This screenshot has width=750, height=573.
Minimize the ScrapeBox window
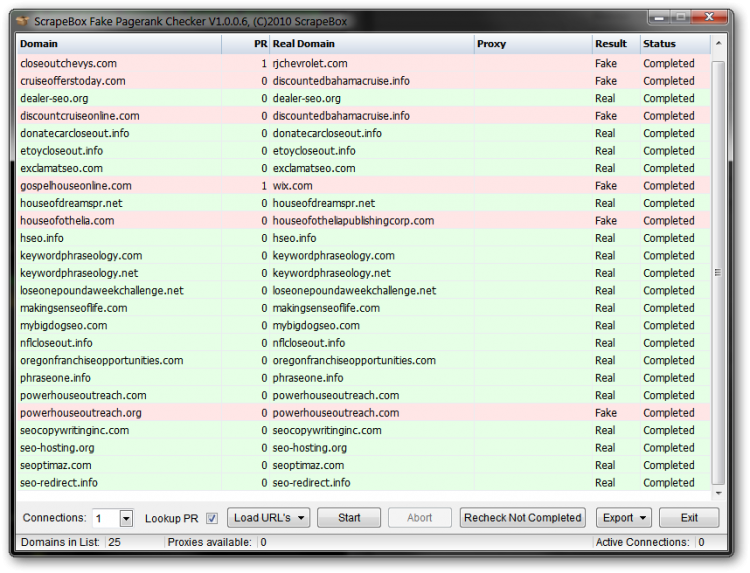[660, 17]
